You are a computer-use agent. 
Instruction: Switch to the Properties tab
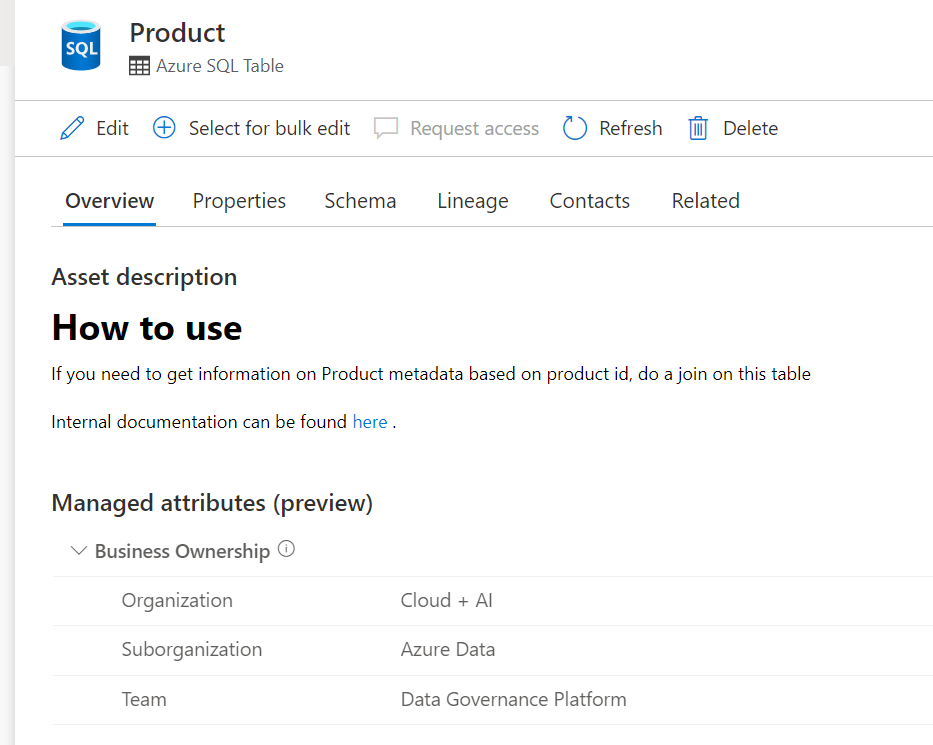239,201
